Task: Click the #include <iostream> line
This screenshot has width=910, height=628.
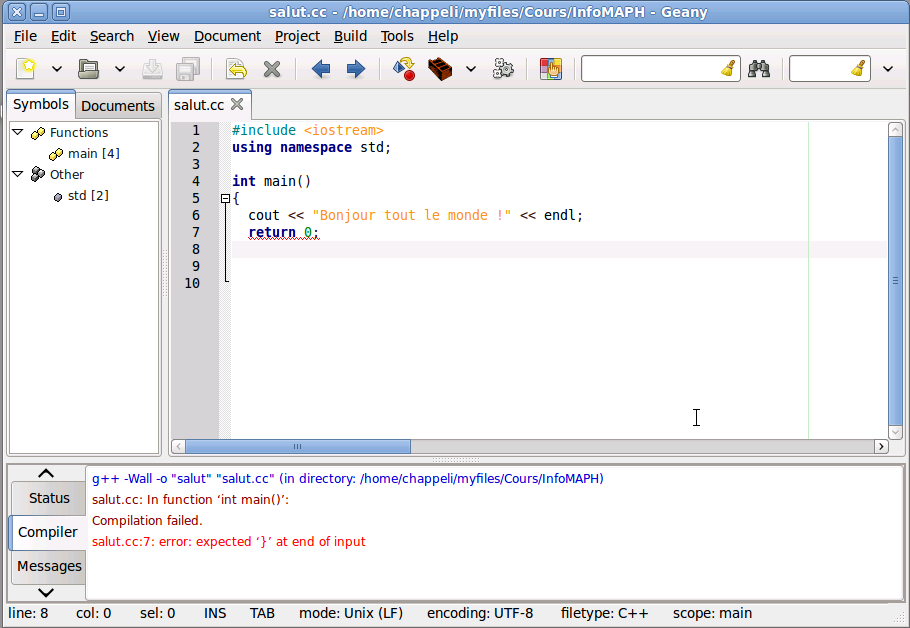Action: pos(308,130)
